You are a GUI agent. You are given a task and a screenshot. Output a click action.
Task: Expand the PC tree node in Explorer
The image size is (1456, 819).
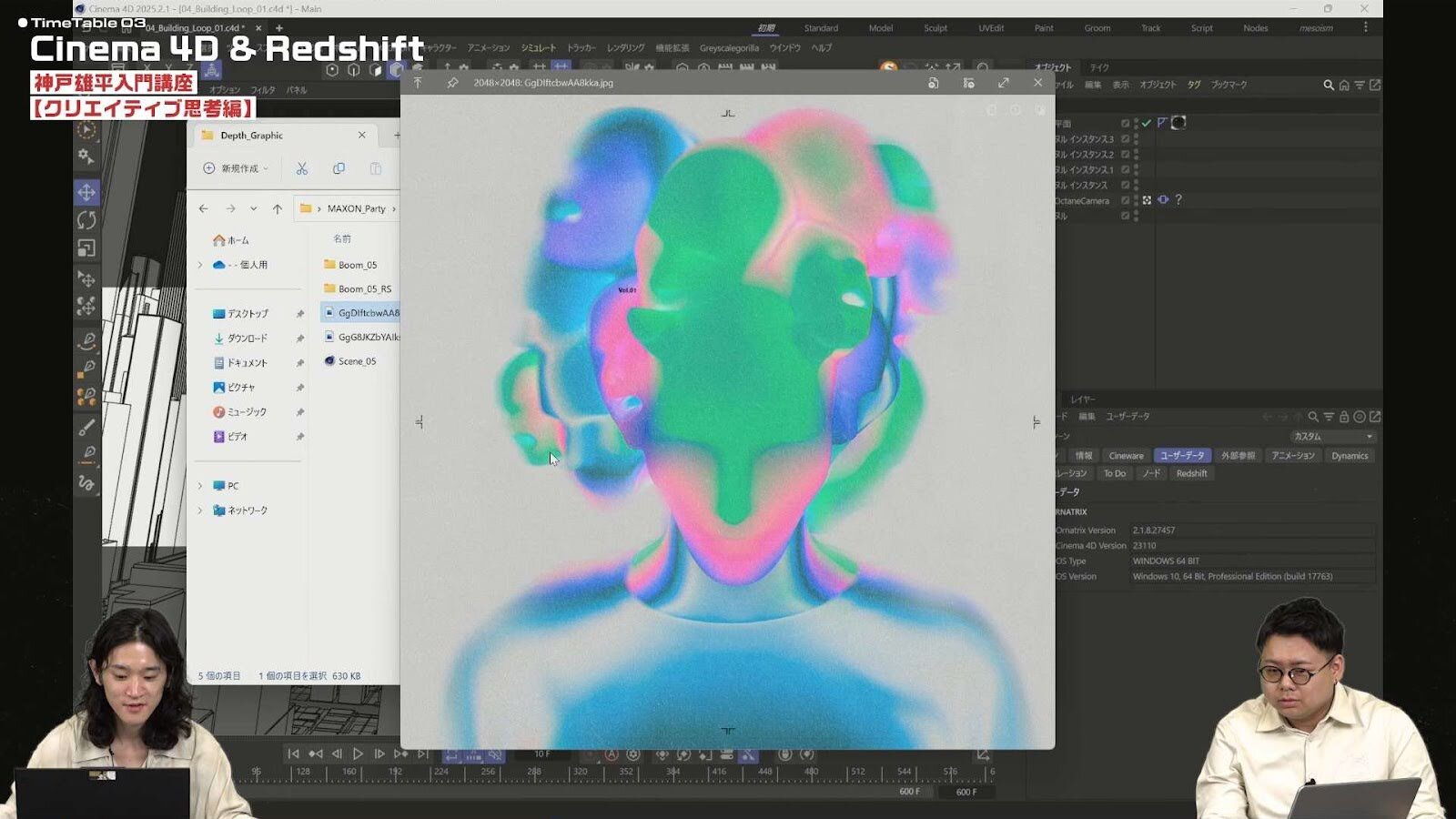[x=200, y=486]
